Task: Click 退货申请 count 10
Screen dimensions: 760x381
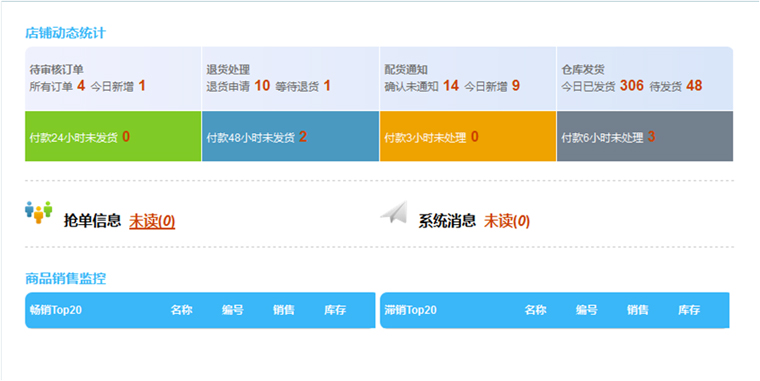Action: click(x=262, y=86)
